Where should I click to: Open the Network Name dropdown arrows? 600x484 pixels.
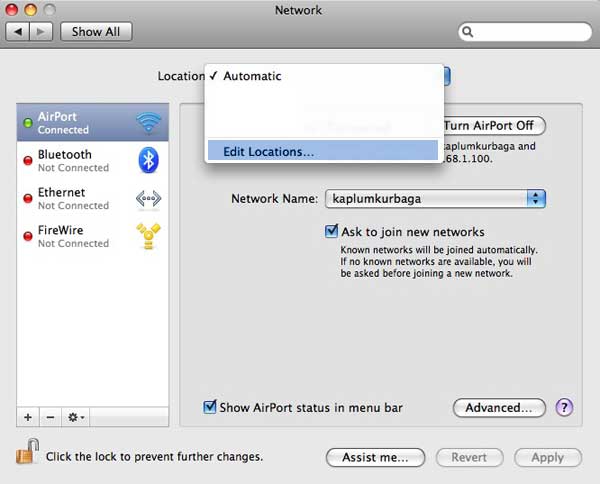[x=536, y=199]
